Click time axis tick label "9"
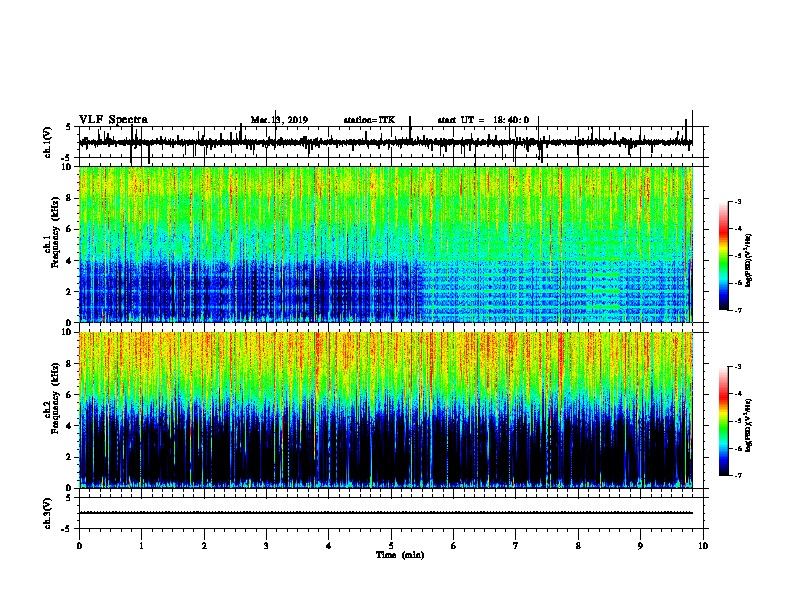792x612 pixels. point(640,545)
